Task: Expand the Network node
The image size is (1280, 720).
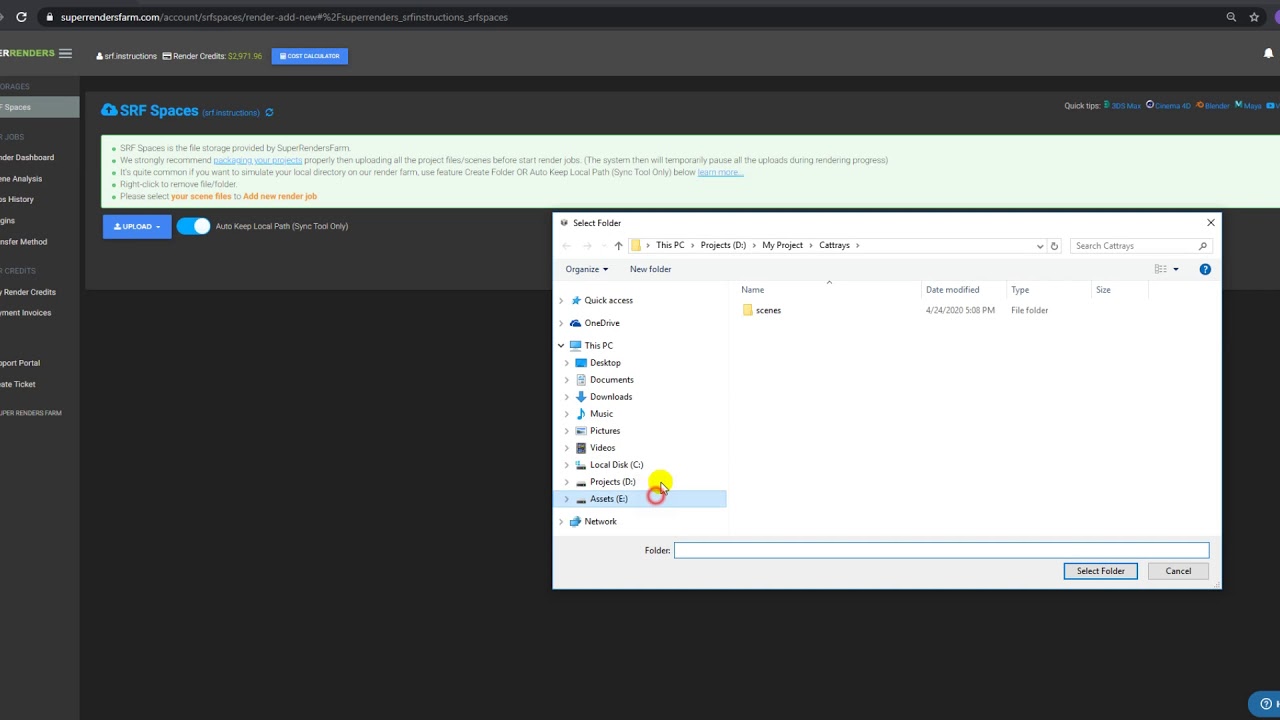Action: click(x=561, y=522)
